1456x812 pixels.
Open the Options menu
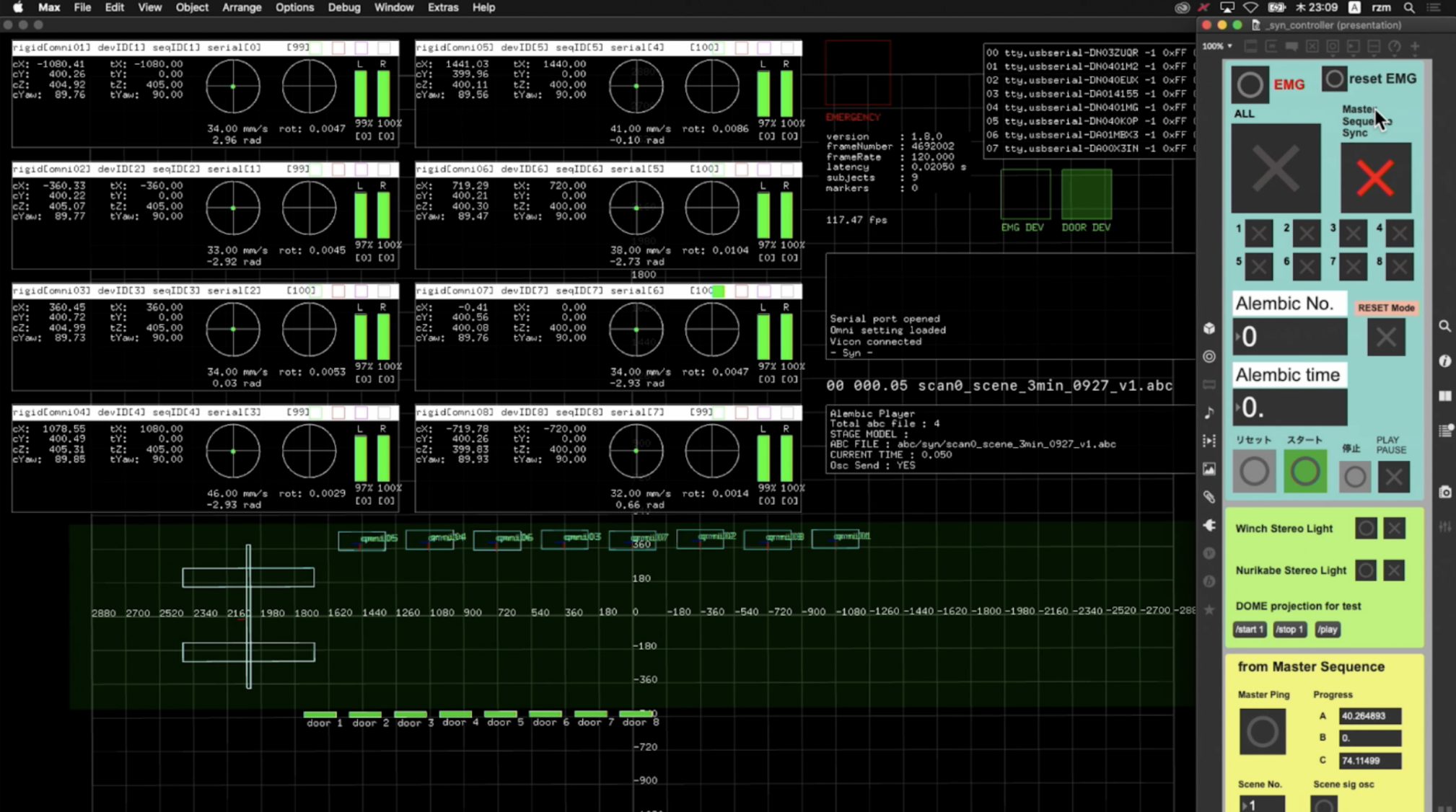[294, 7]
